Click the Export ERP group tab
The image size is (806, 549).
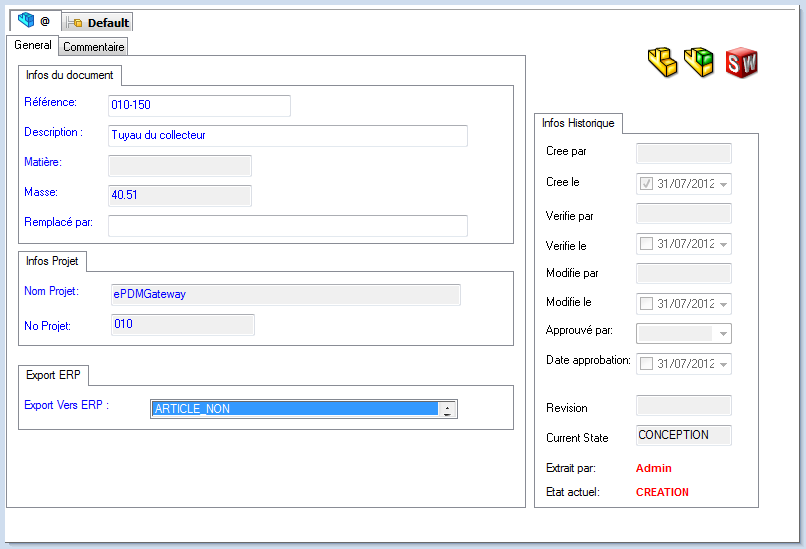pos(54,375)
